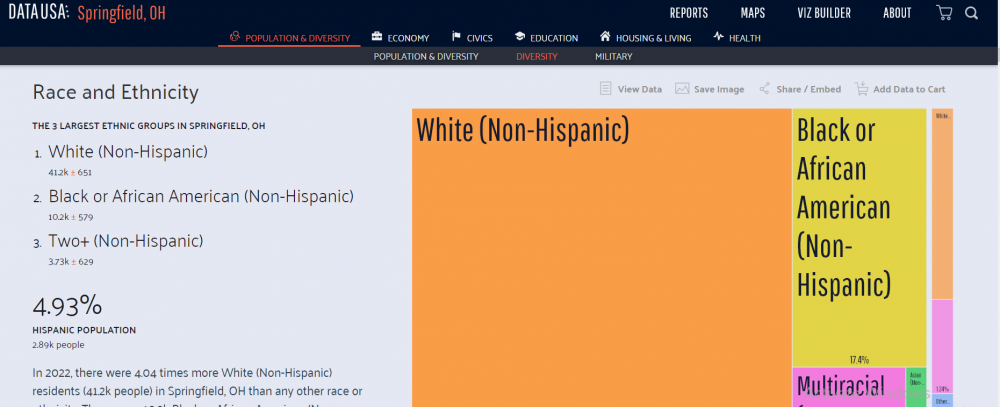The width and height of the screenshot is (1000, 407).
Task: Switch to the Military sub-tab
Action: click(613, 57)
